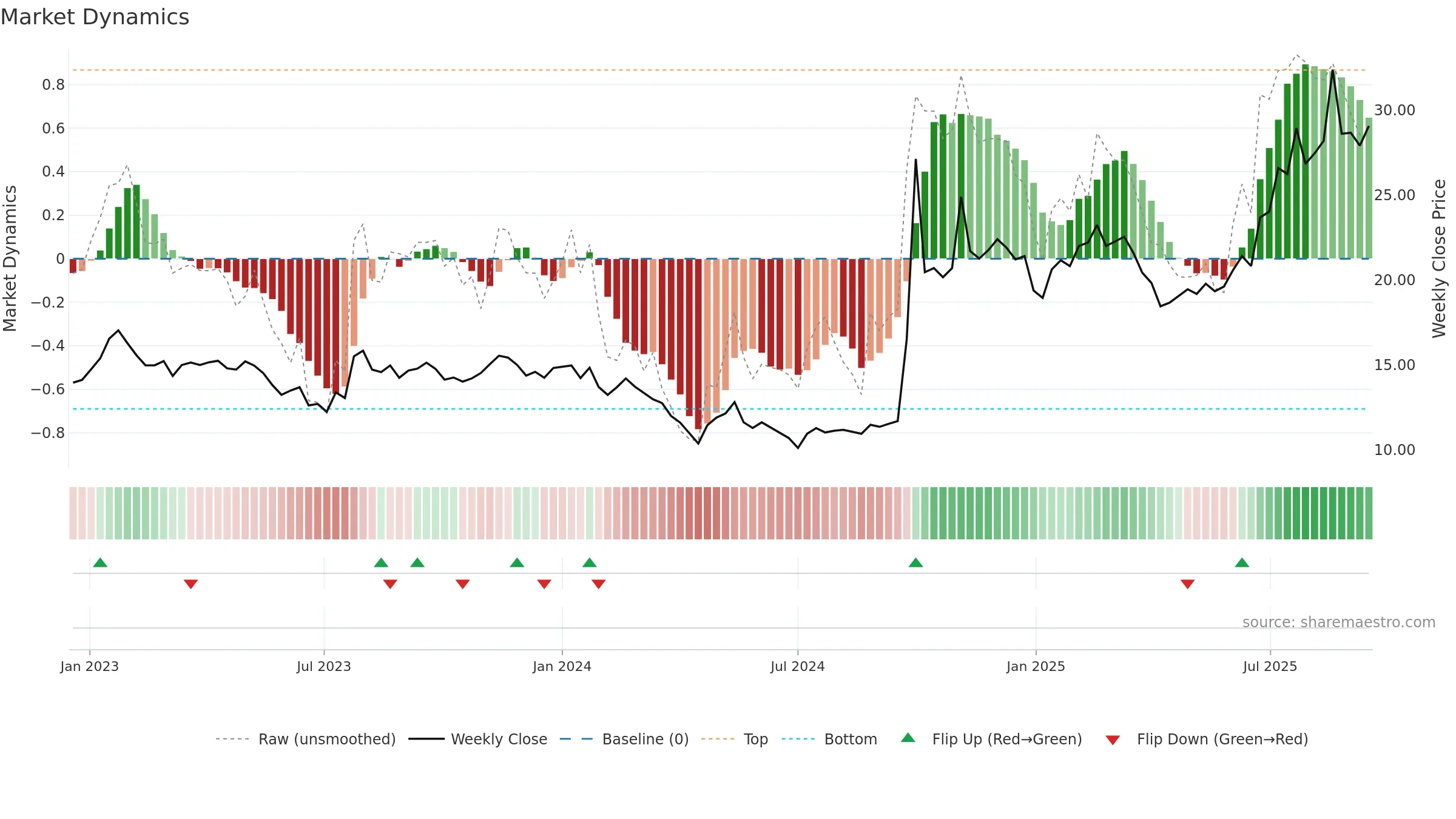Image resolution: width=1456 pixels, height=819 pixels.
Task: Click the Jan 2024 axis label
Action: pyautogui.click(x=562, y=666)
